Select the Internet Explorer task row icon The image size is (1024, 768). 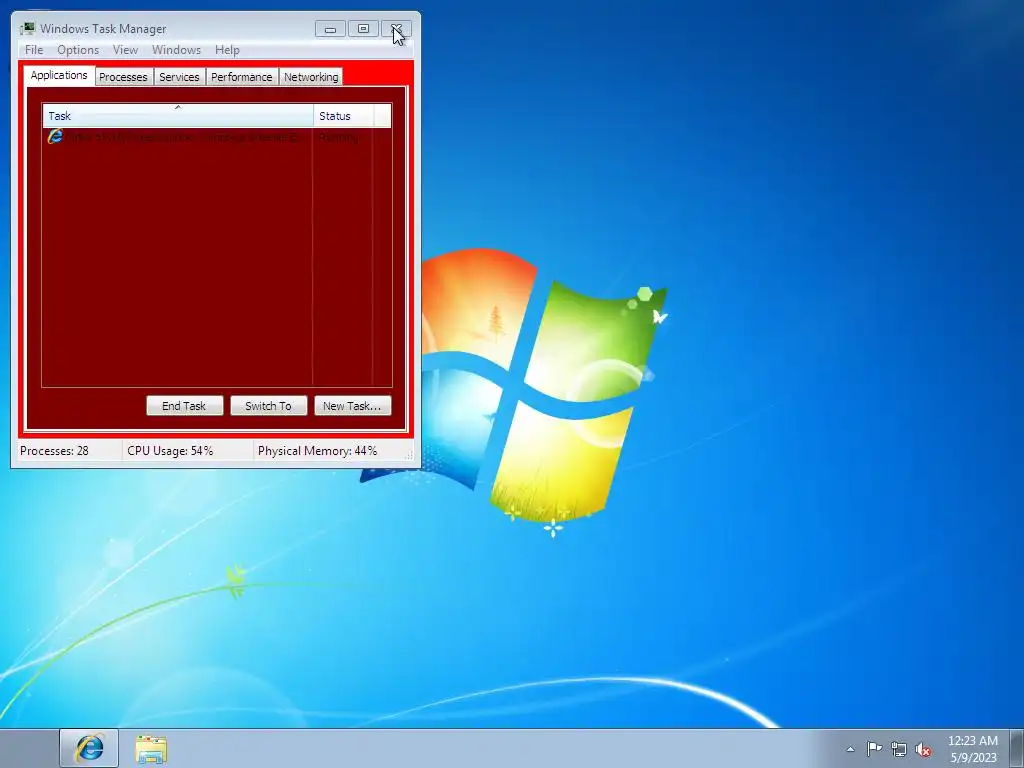(55, 136)
